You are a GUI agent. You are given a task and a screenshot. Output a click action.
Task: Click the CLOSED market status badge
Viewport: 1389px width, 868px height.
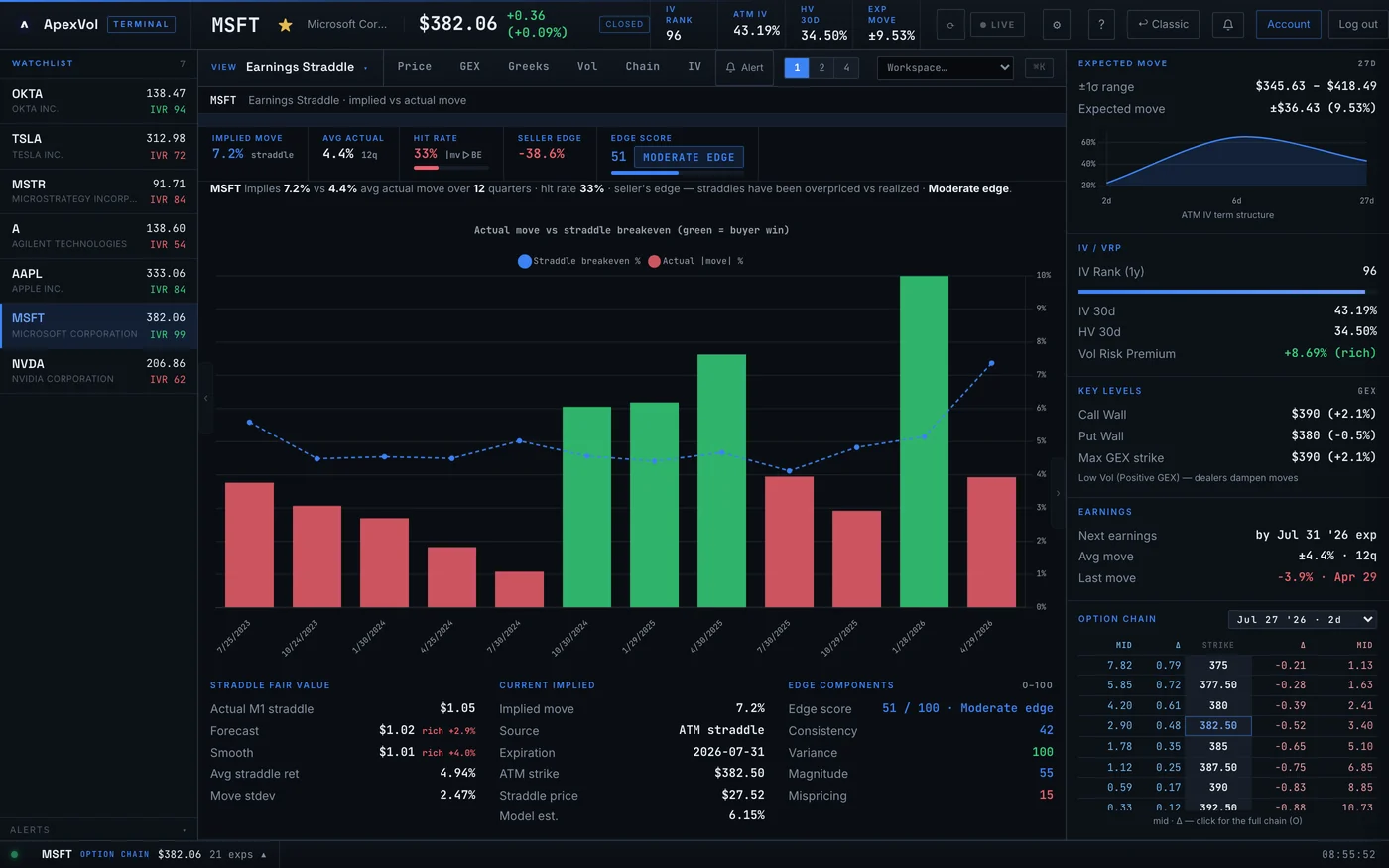tap(624, 24)
